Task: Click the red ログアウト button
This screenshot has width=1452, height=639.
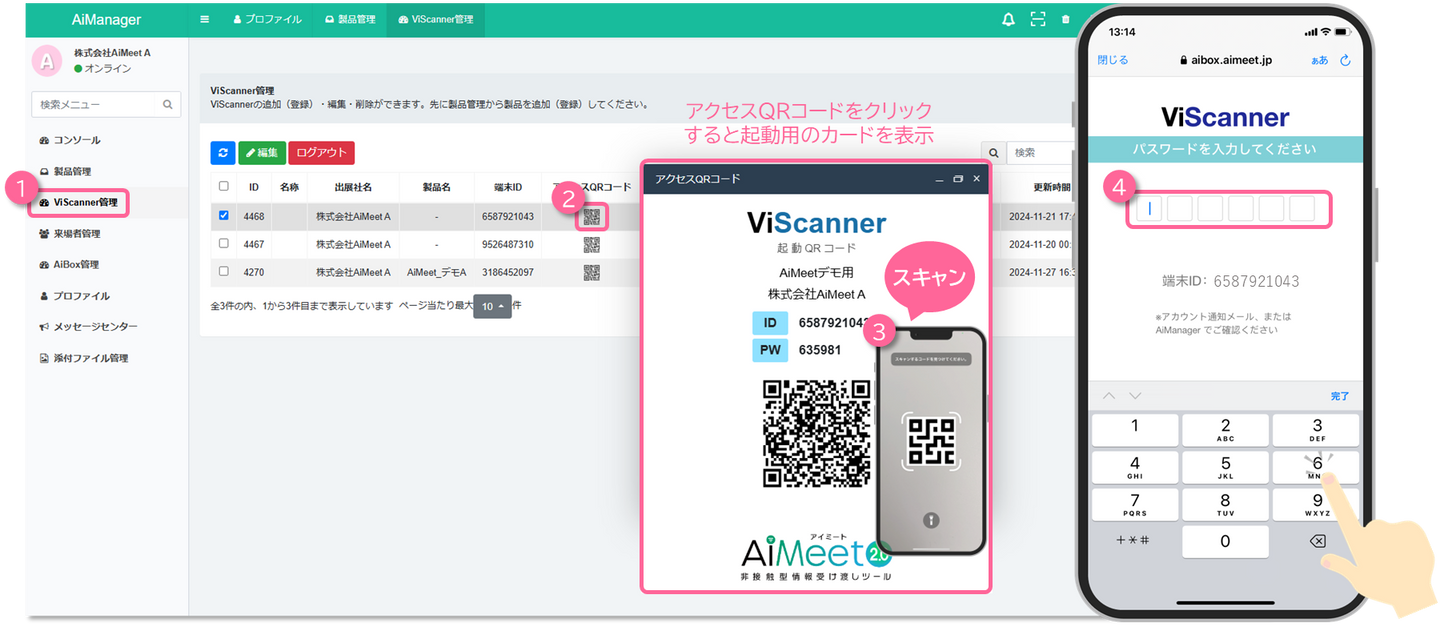Action: (x=321, y=153)
